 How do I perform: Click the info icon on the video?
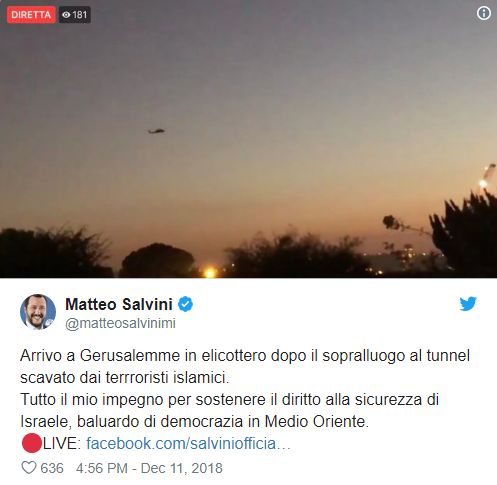click(484, 13)
